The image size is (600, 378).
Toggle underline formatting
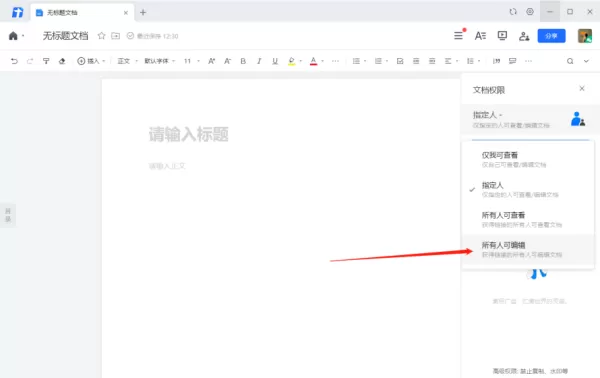(275, 61)
